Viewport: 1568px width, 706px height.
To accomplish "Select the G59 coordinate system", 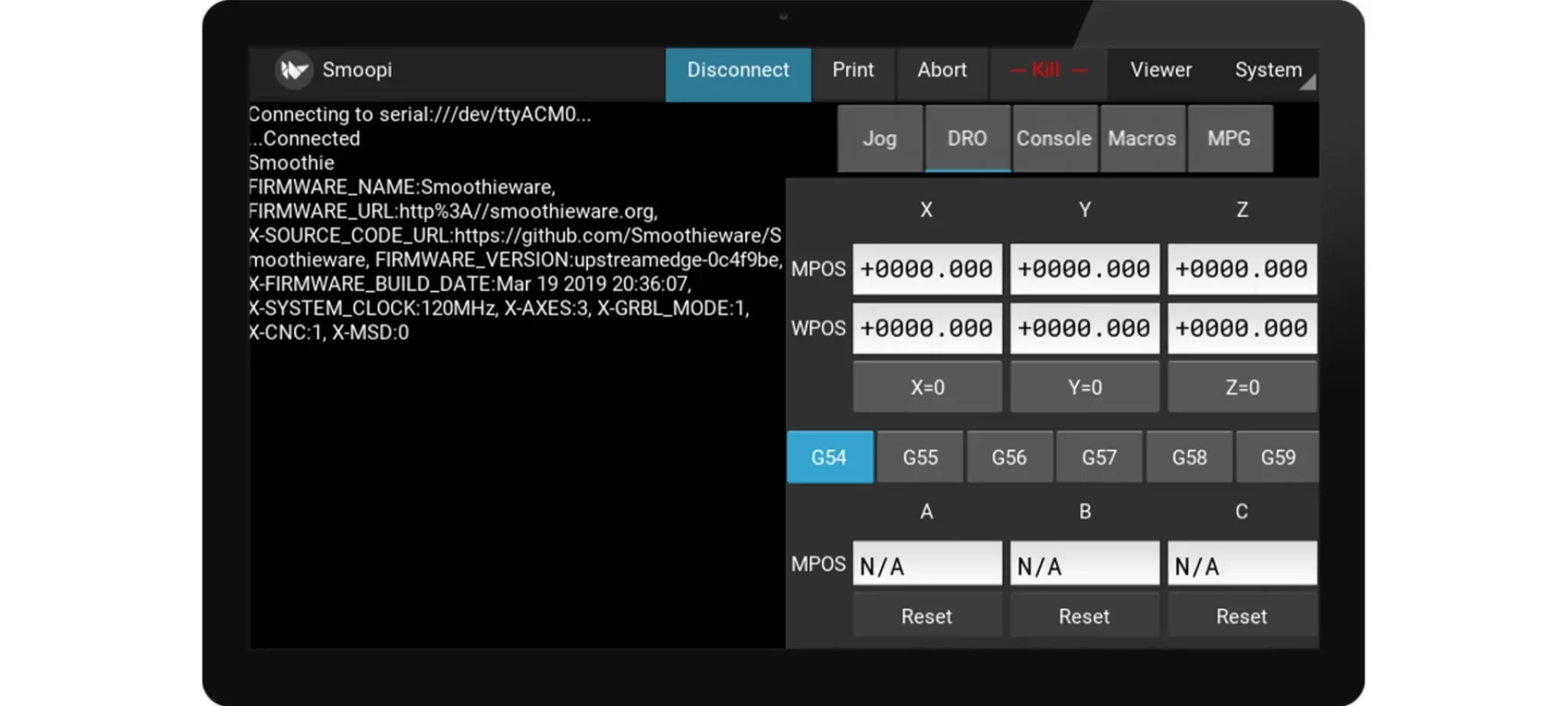I will (x=1278, y=457).
